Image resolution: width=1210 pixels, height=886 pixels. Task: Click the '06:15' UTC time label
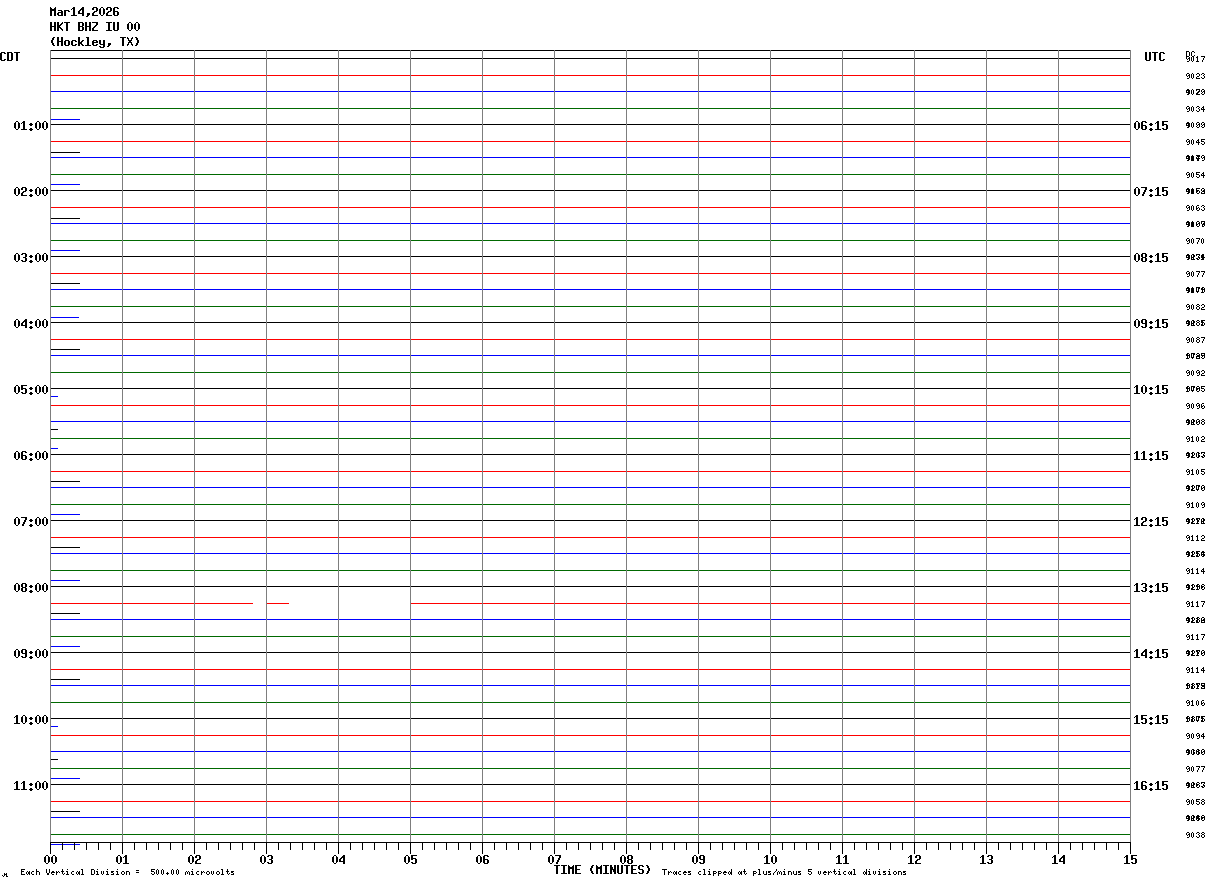1151,126
